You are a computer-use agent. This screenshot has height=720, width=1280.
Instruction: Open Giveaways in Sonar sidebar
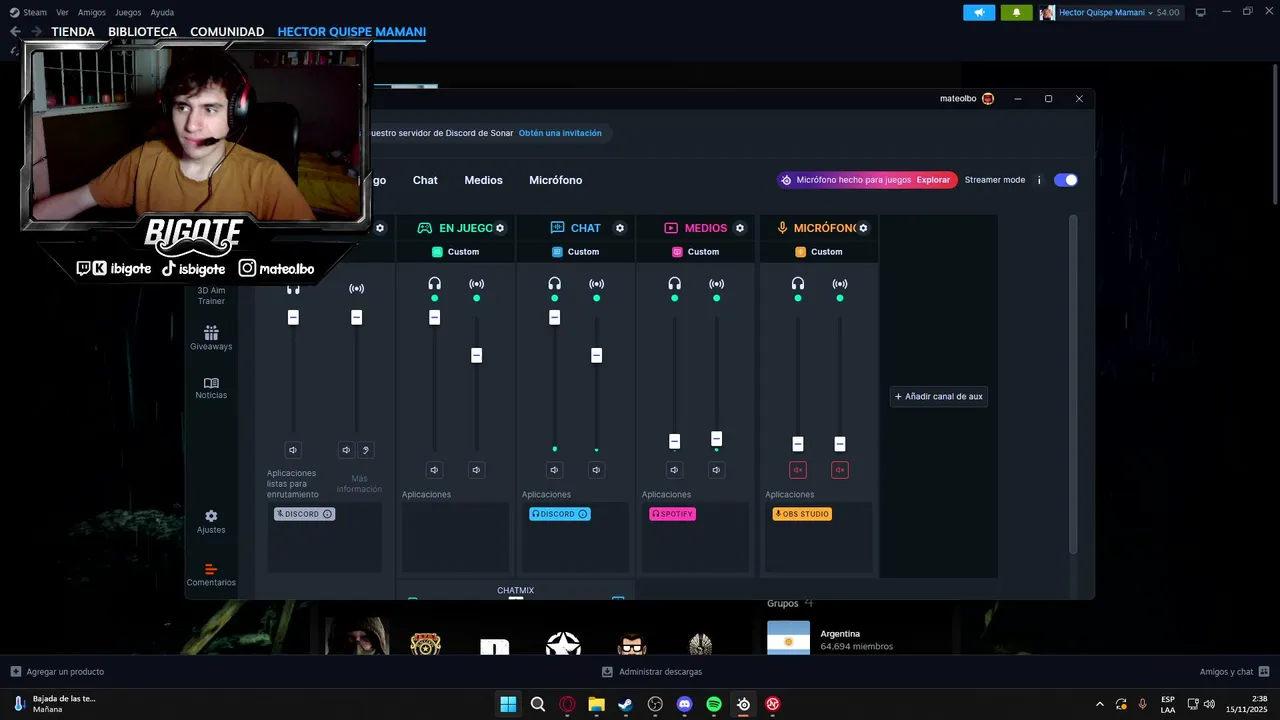(211, 338)
